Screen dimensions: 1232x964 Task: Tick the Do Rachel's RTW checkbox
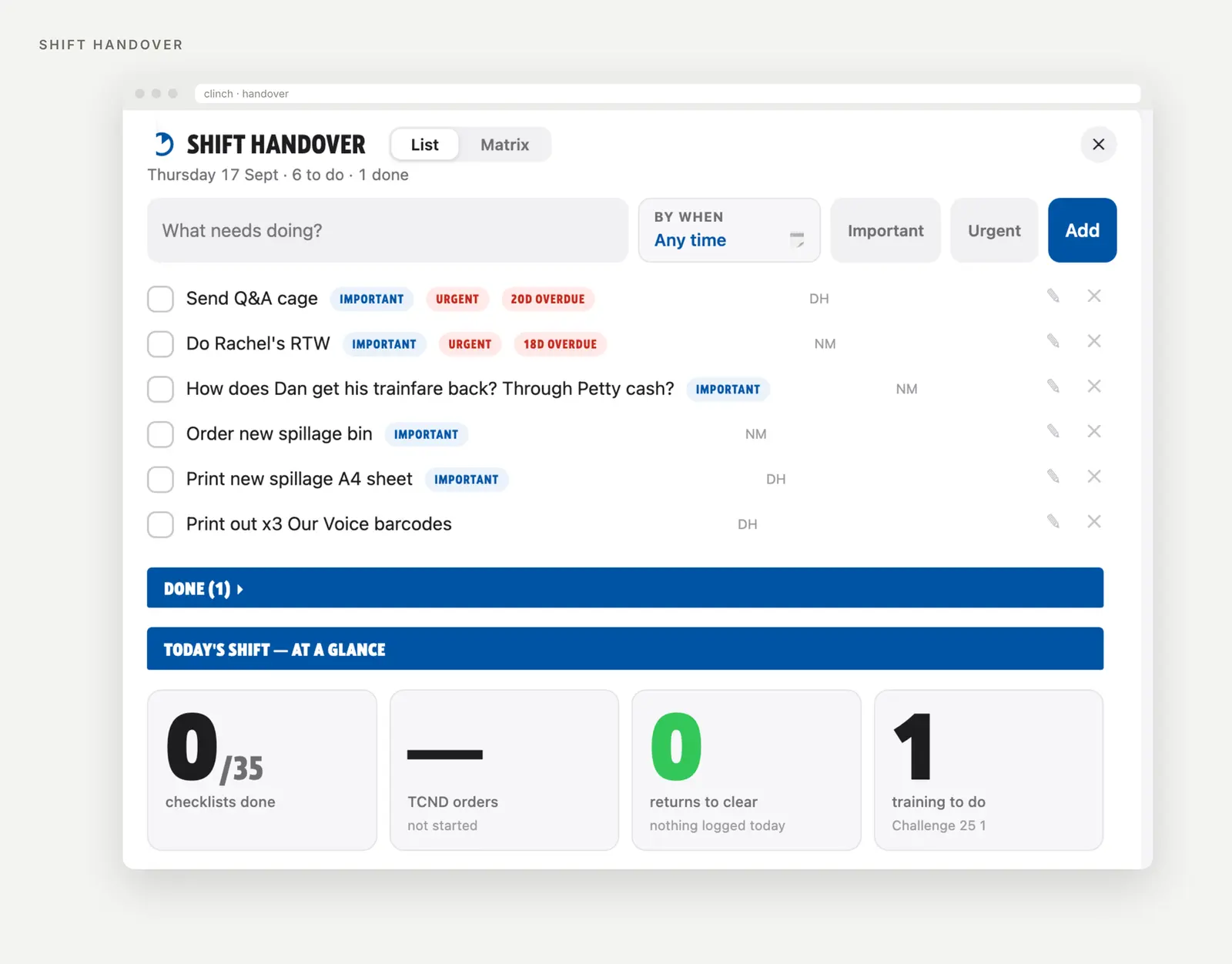pos(160,344)
